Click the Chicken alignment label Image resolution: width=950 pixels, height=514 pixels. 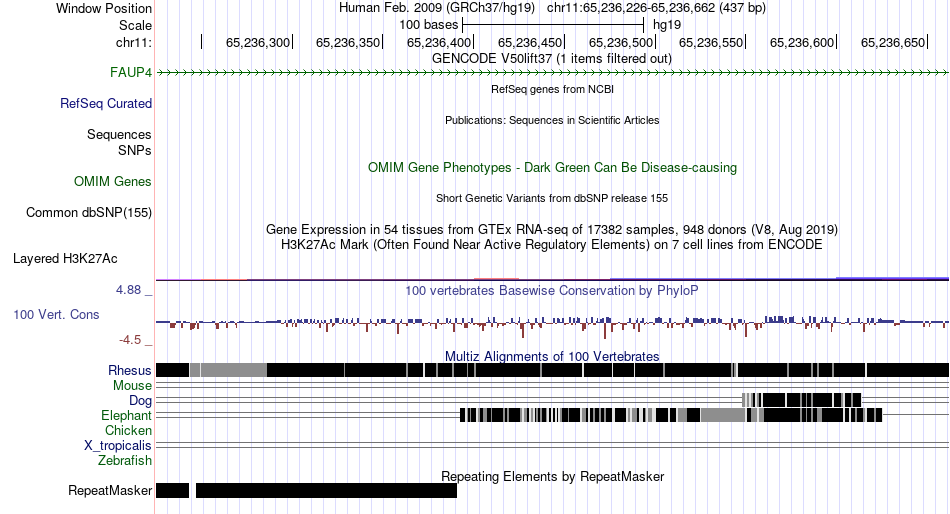(x=128, y=430)
